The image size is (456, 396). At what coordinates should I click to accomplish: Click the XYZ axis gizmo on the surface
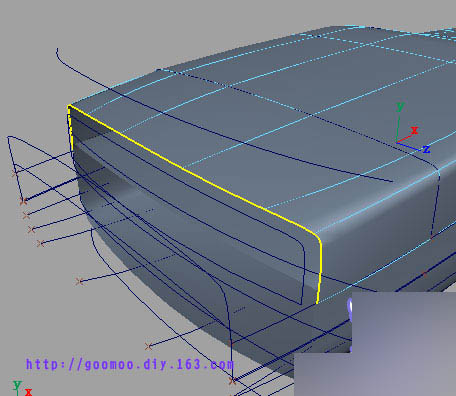pyautogui.click(x=413, y=128)
